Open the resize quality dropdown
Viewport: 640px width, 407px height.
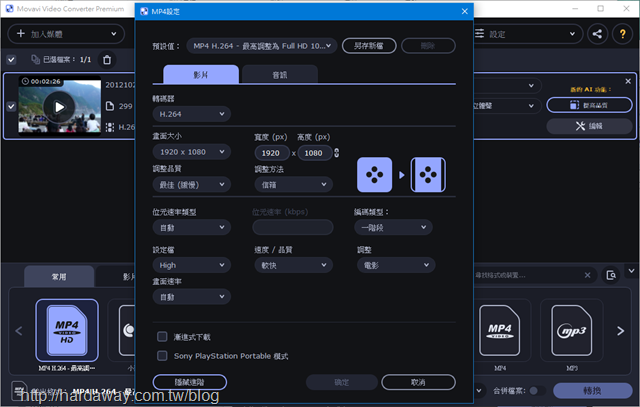191,185
